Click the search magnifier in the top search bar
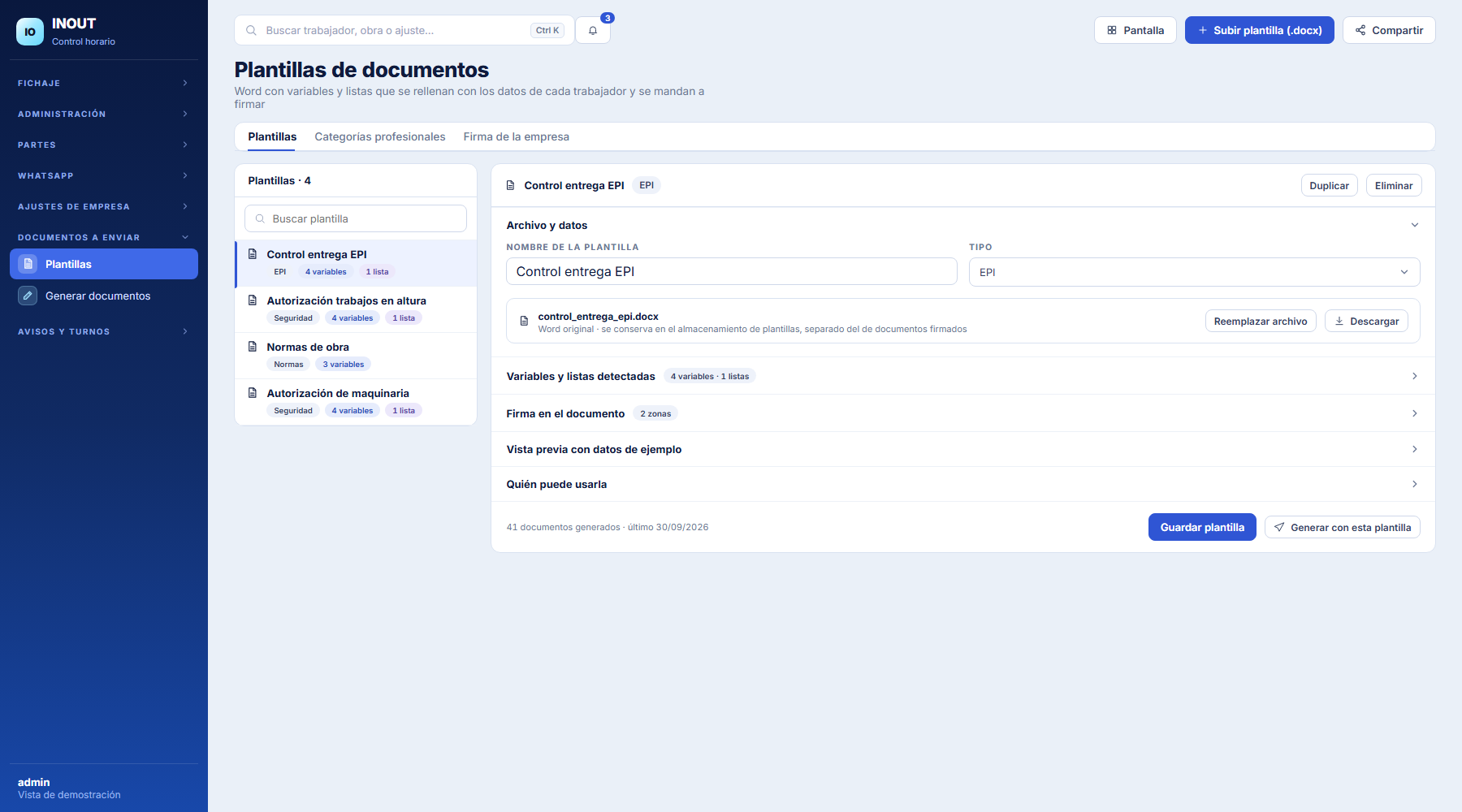The width and height of the screenshot is (1462, 812). click(252, 31)
